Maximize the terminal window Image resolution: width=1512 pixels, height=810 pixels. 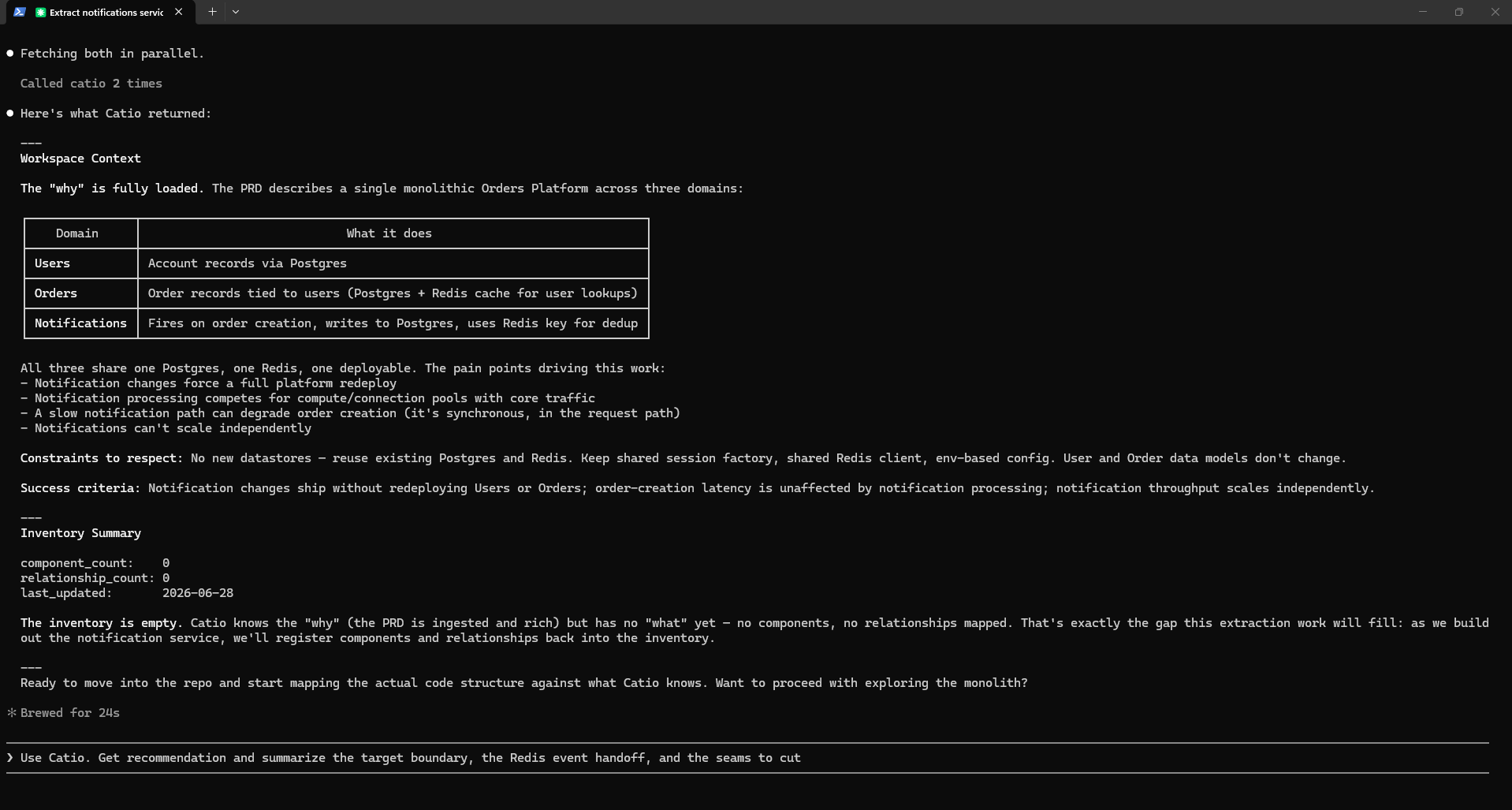click(x=1459, y=12)
